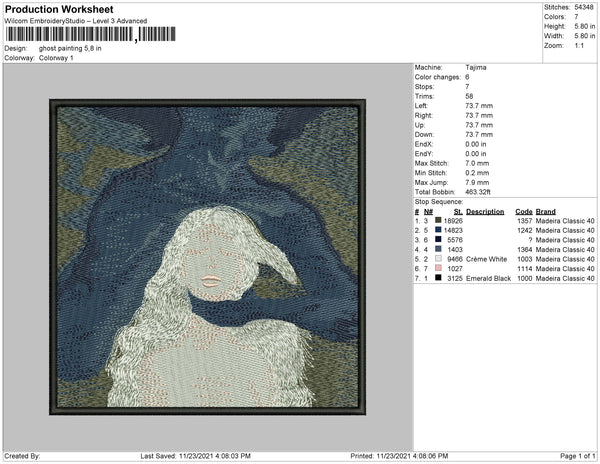This screenshot has width=600, height=464.
Task: Click the stitches count 54348
Action: pos(584,7)
